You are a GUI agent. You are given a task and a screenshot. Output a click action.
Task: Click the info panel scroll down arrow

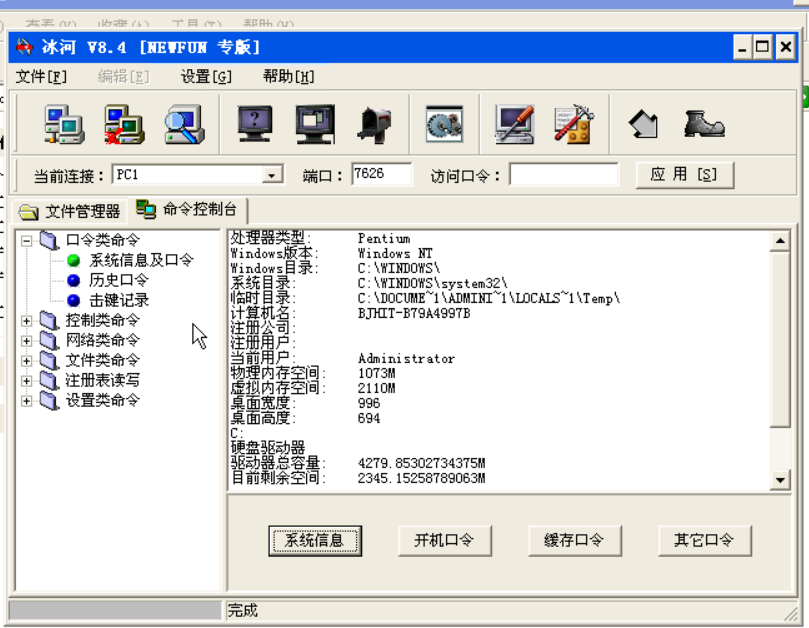pos(780,480)
